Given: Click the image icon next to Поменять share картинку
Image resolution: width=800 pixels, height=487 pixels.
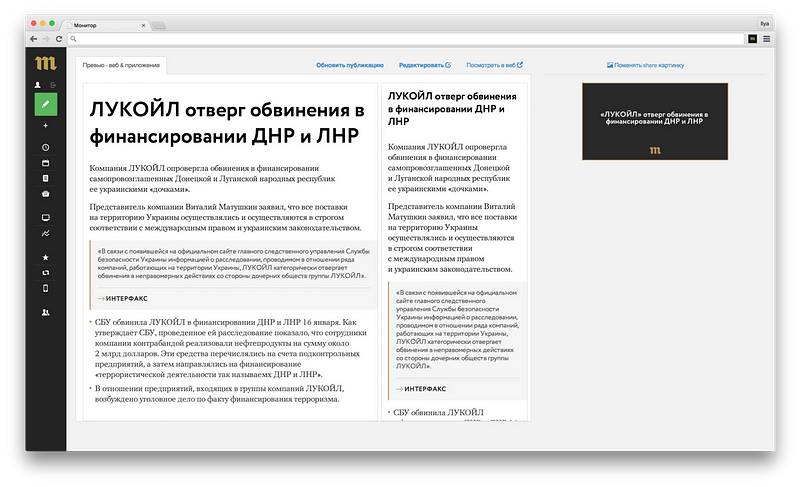Looking at the screenshot, I should point(610,65).
